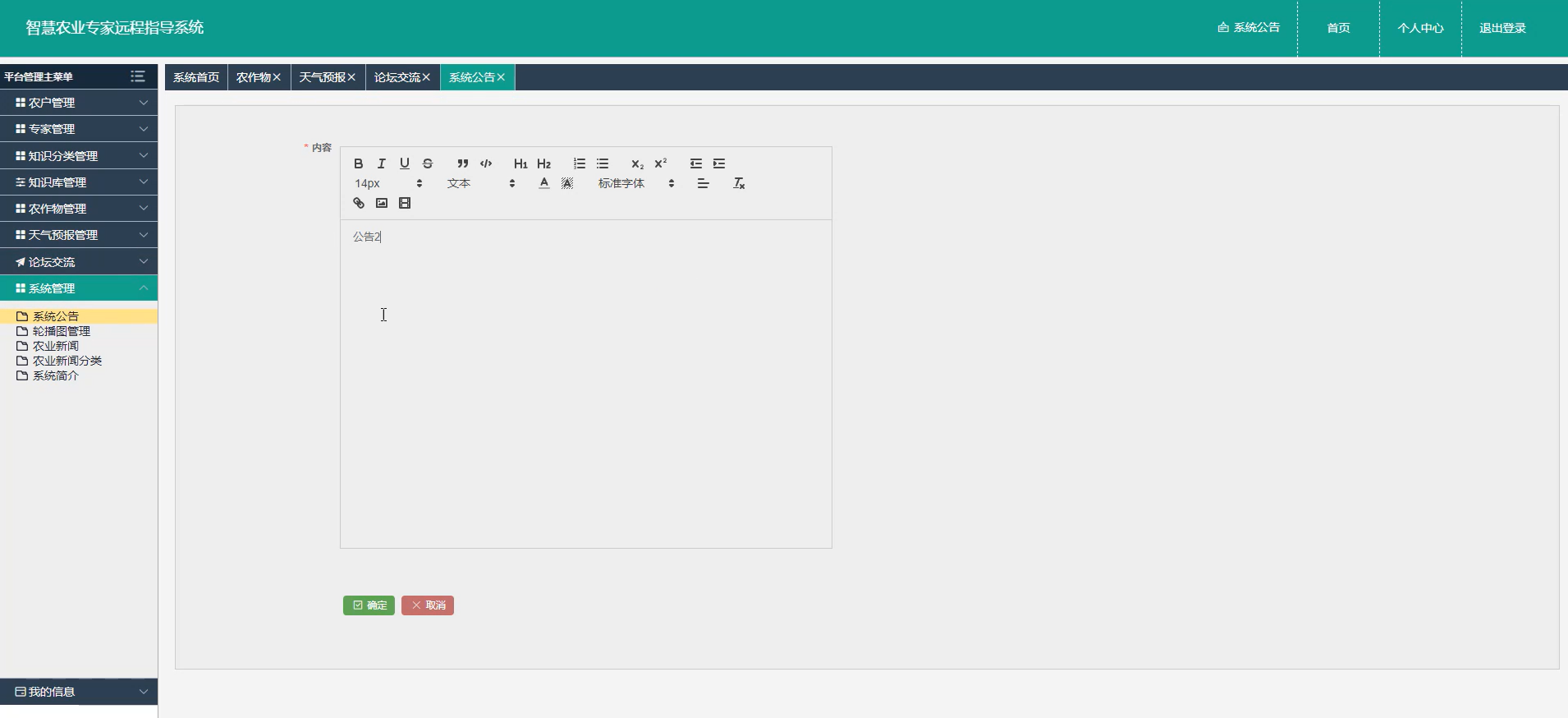The width and height of the screenshot is (1568, 718).
Task: Open 系统公告 in the top header
Action: coord(1249,28)
